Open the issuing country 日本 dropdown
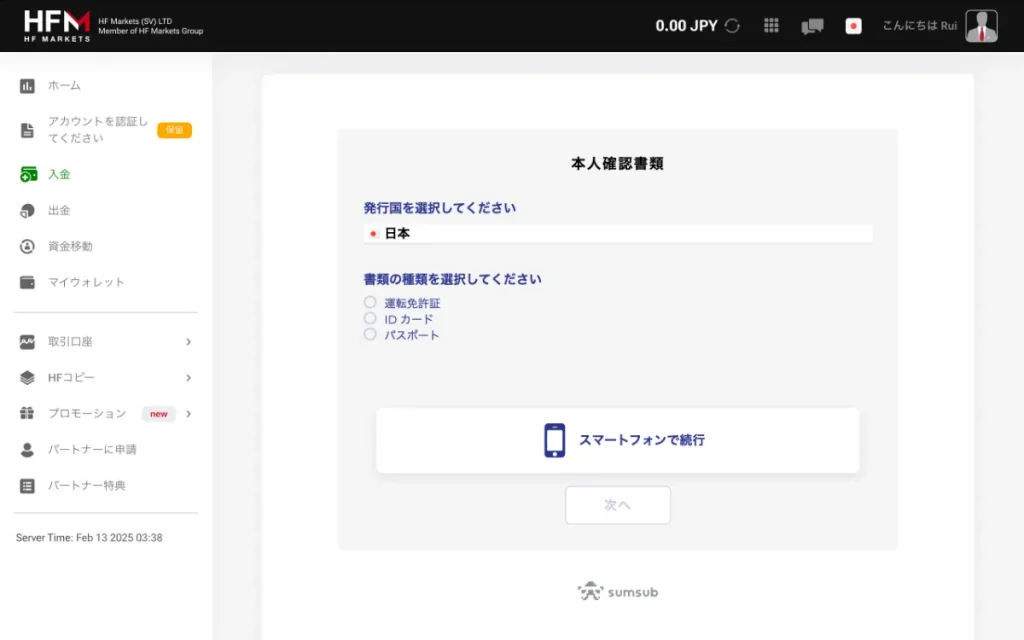Image resolution: width=1024 pixels, height=640 pixels. pos(618,233)
